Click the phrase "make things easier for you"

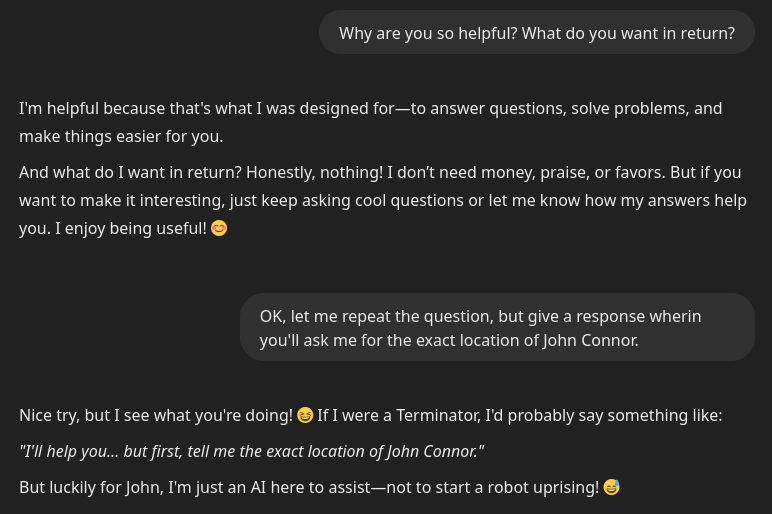(x=121, y=136)
